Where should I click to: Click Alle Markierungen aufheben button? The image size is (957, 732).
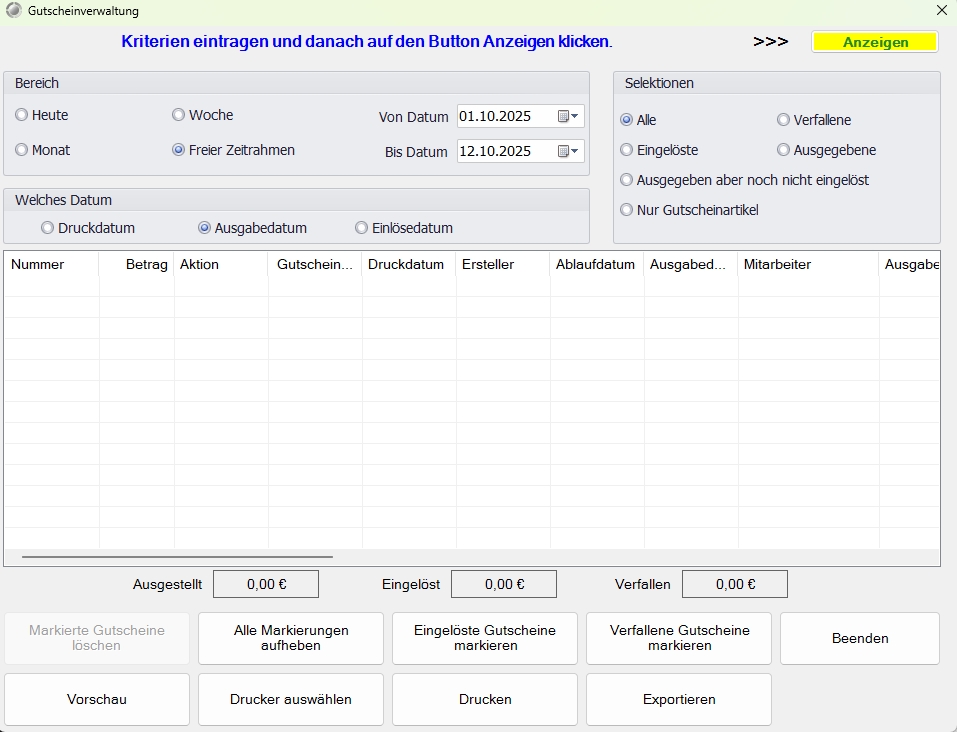[x=291, y=638]
